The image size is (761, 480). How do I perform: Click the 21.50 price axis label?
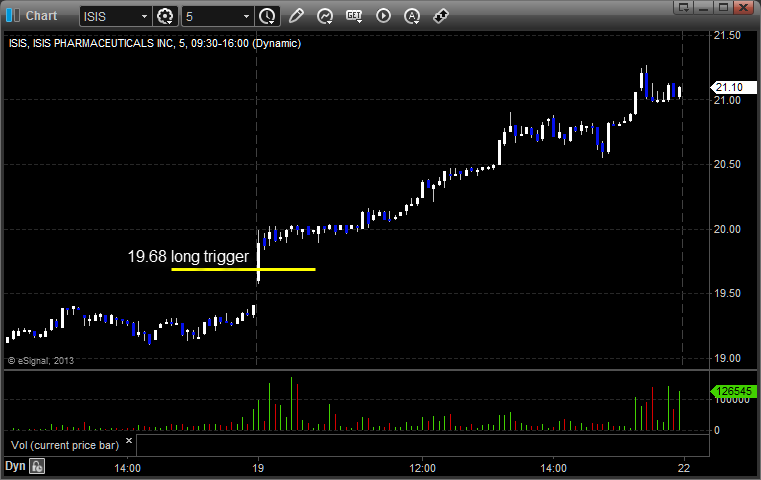click(727, 35)
